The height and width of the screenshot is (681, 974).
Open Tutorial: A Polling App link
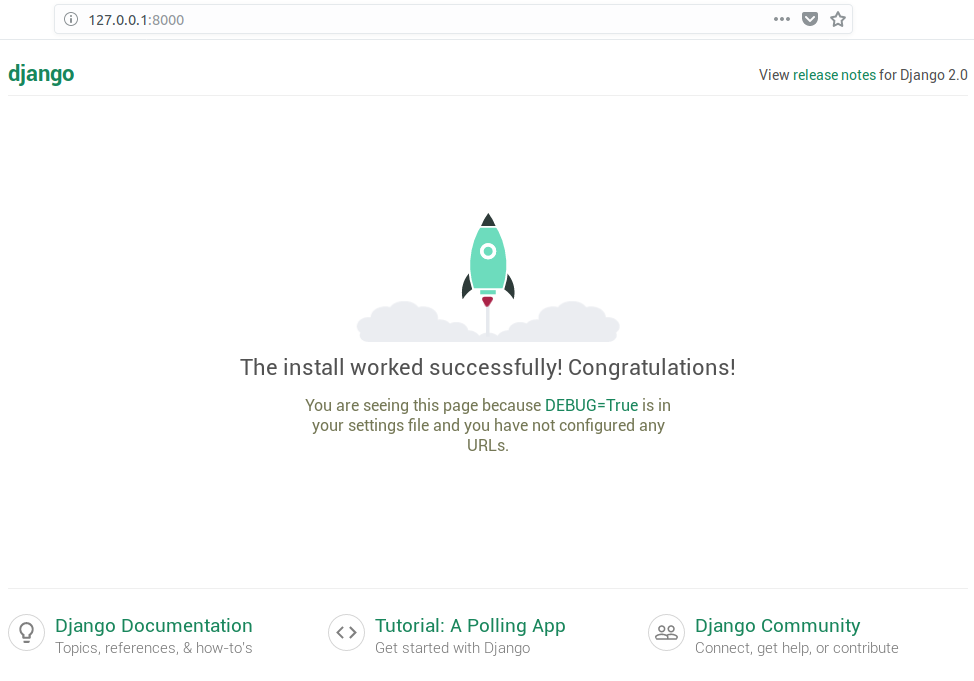click(470, 626)
